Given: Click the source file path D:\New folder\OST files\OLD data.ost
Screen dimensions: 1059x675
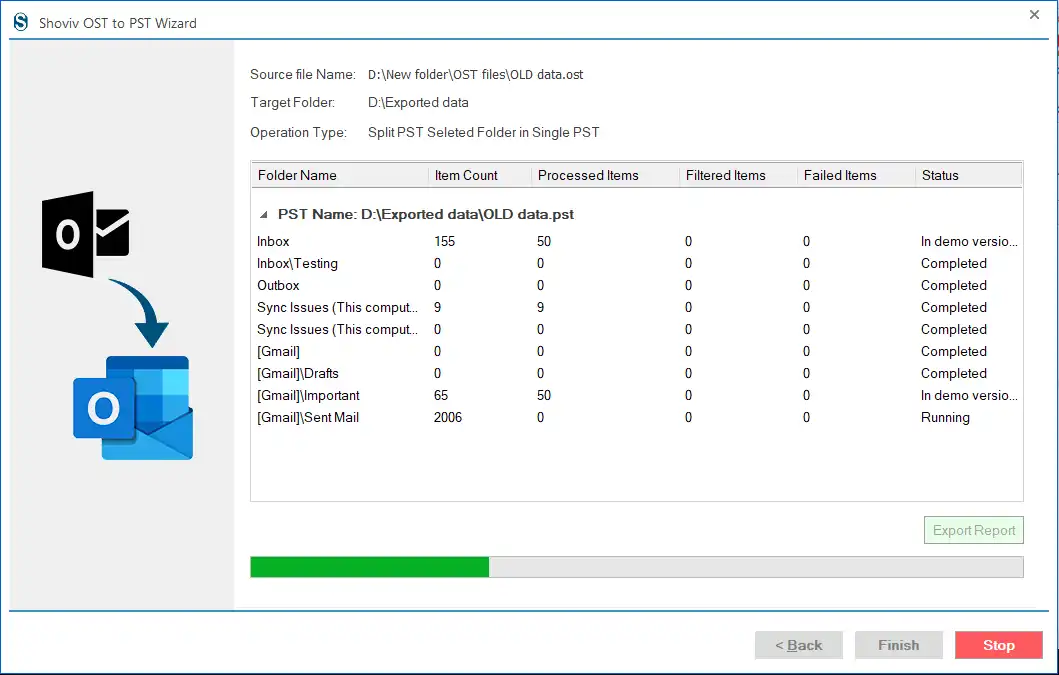Looking at the screenshot, I should pyautogui.click(x=475, y=74).
